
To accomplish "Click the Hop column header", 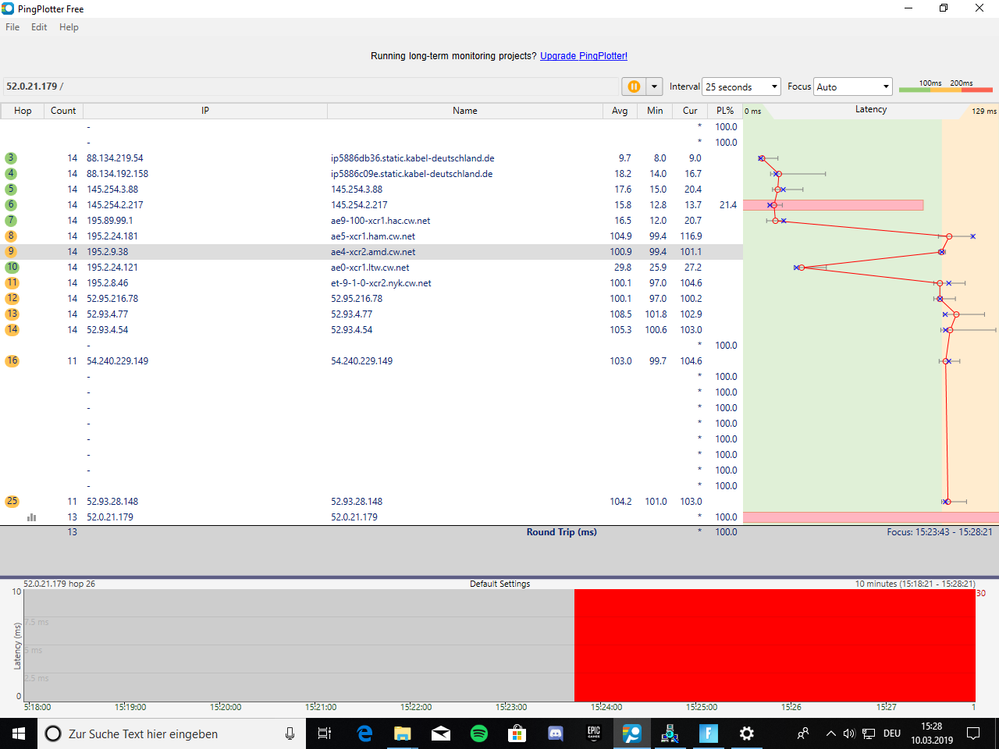I will (22, 110).
